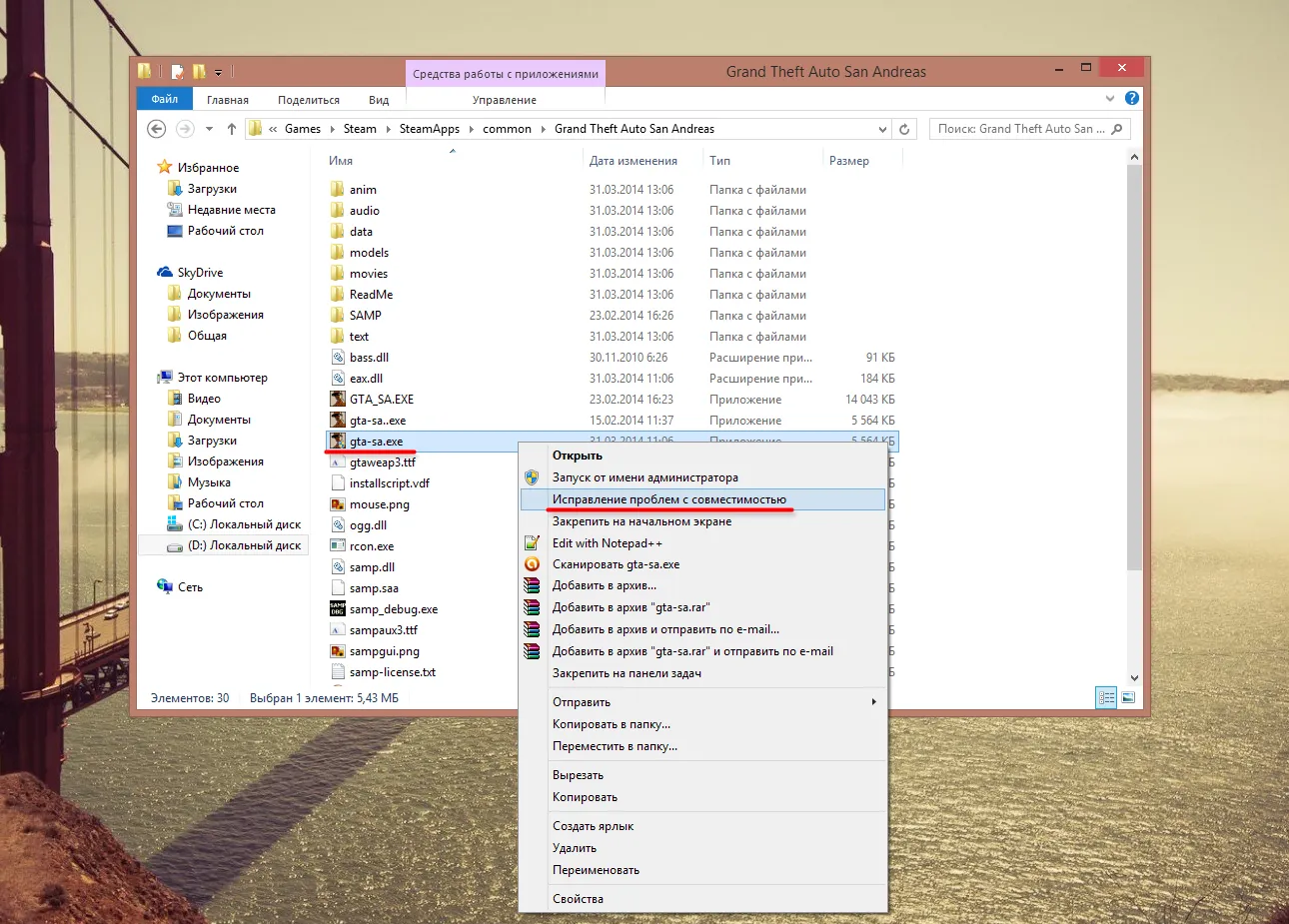
Task: Click the mouse.png image icon
Action: coord(338,504)
